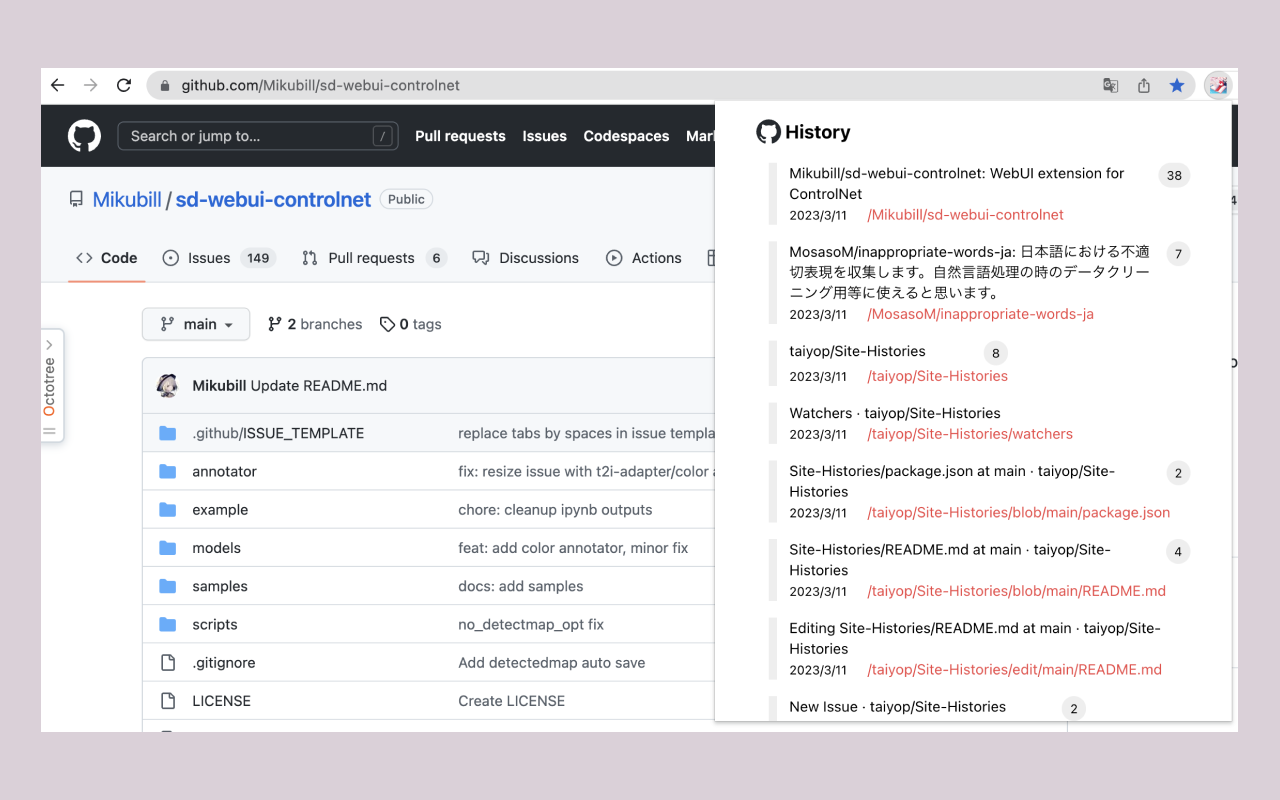Open the main branch selector dropdown
This screenshot has width=1280, height=800.
tap(196, 323)
